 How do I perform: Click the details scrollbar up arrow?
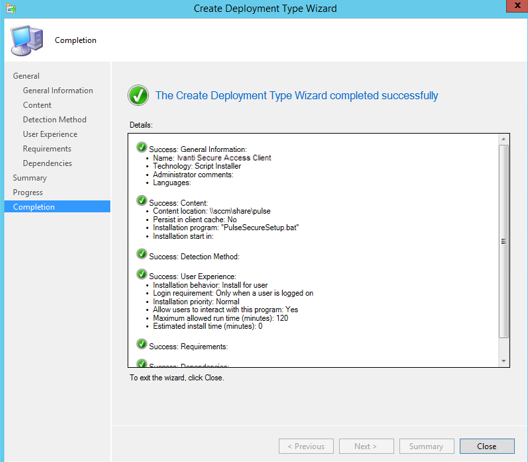click(x=504, y=139)
